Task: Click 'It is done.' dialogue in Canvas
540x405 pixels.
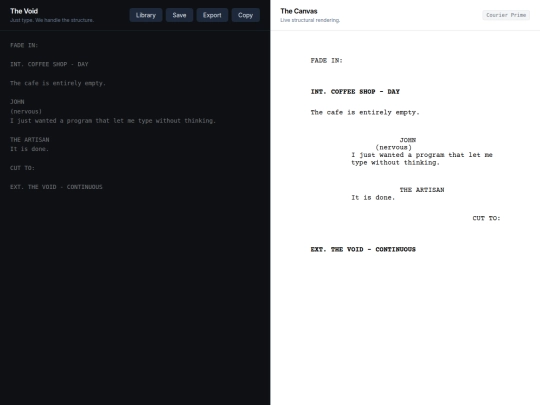Action: coord(373,198)
